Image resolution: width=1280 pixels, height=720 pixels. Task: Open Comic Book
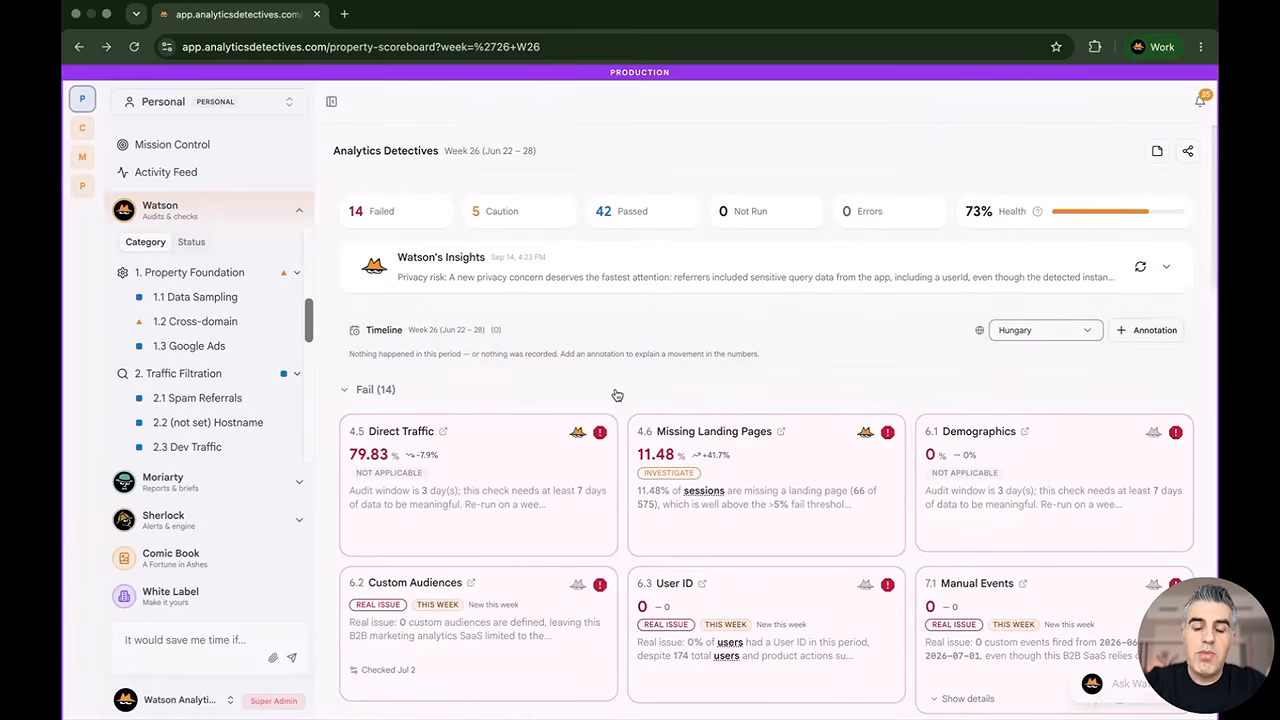(209, 558)
